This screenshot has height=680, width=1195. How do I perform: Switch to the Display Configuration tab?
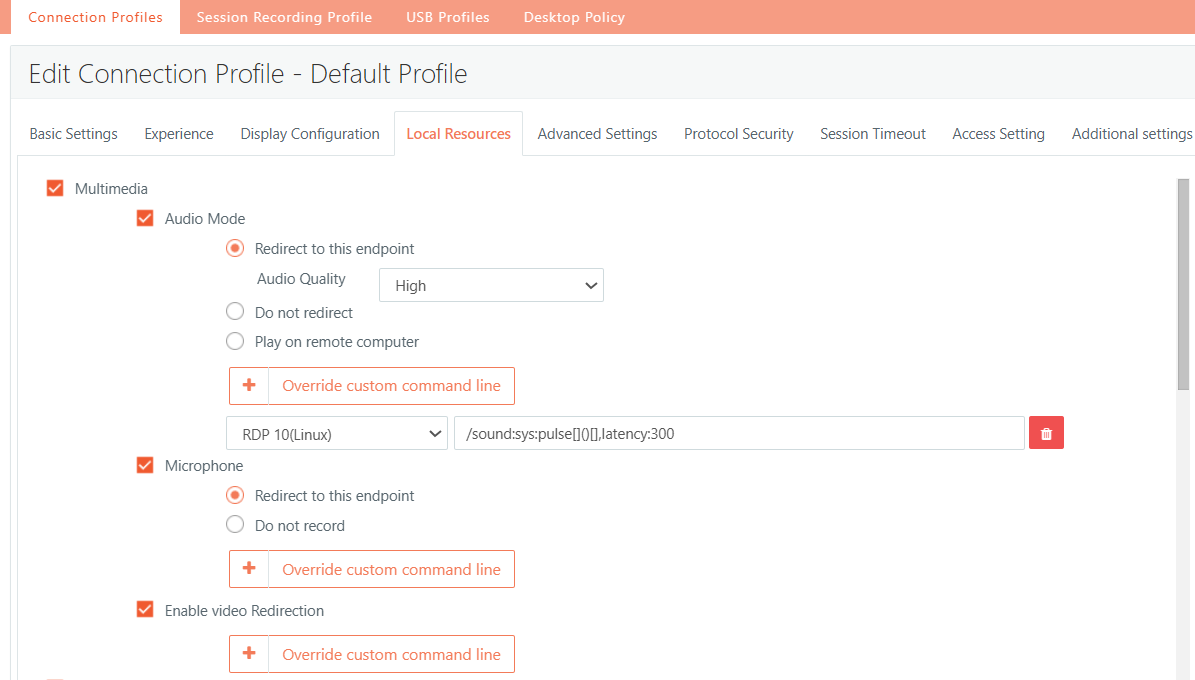coord(310,134)
